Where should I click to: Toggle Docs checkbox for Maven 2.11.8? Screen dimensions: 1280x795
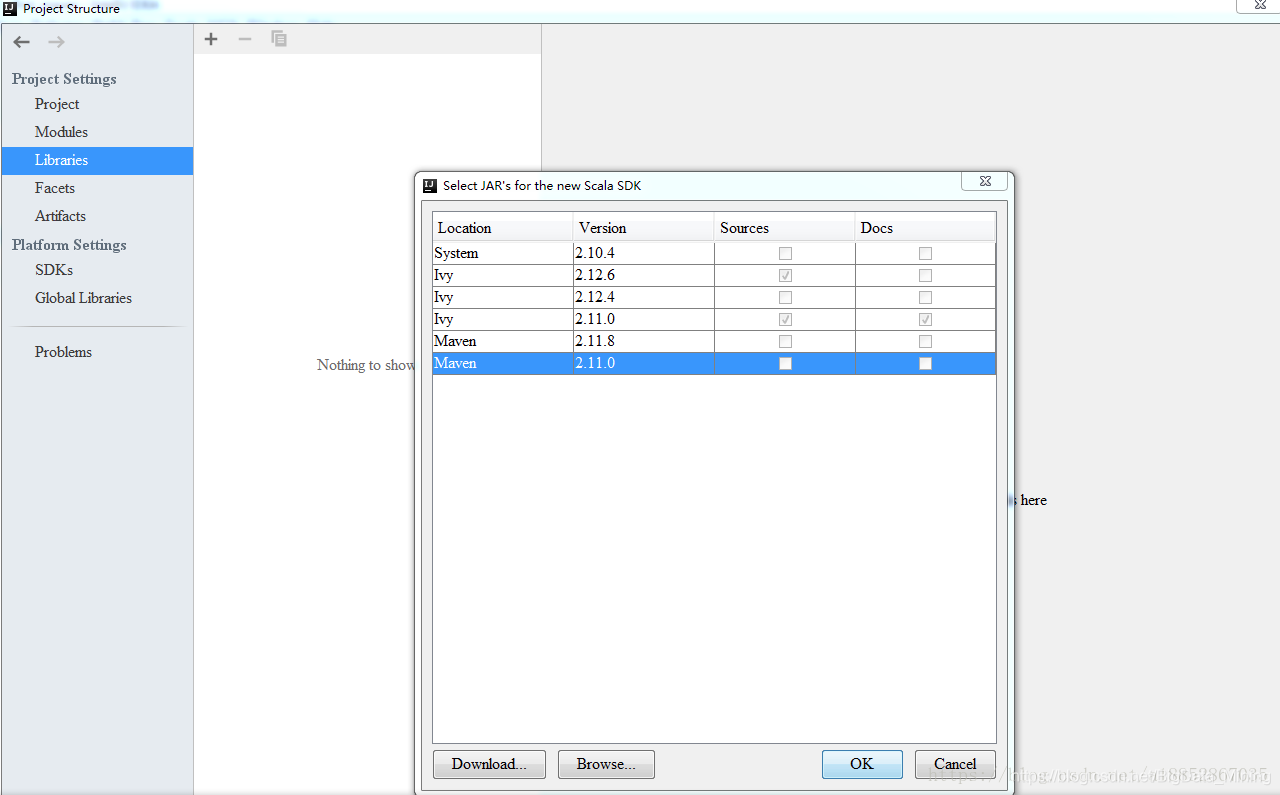pos(925,342)
